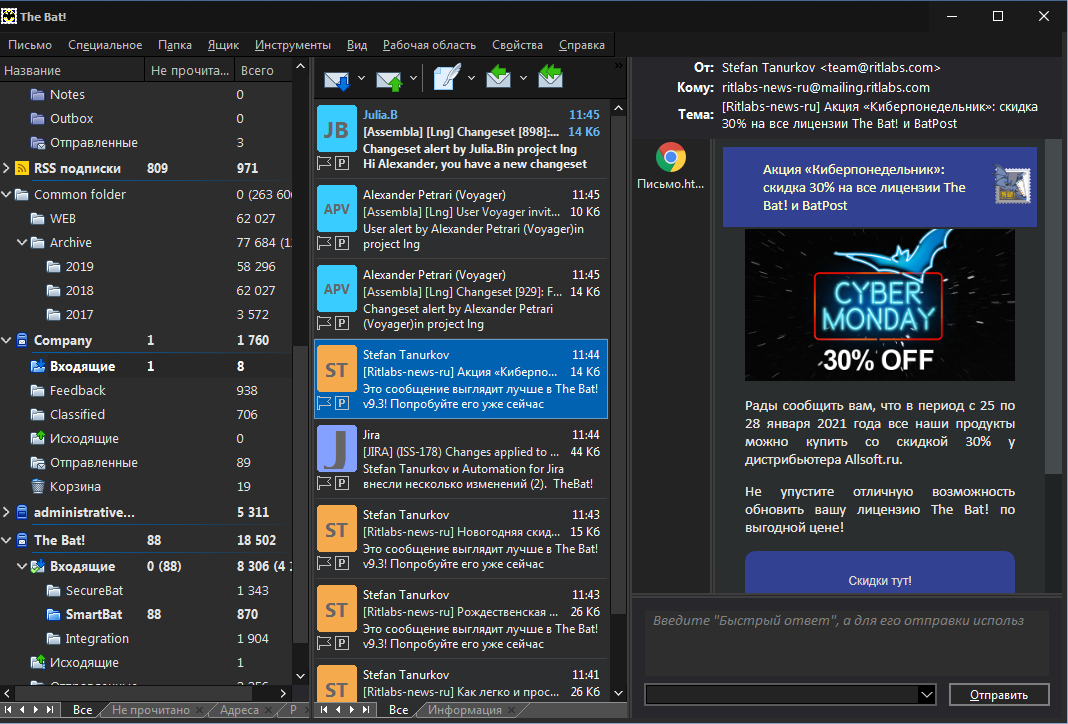The height and width of the screenshot is (724, 1068).
Task: Sort folders by Всего column header
Action: pyautogui.click(x=263, y=70)
